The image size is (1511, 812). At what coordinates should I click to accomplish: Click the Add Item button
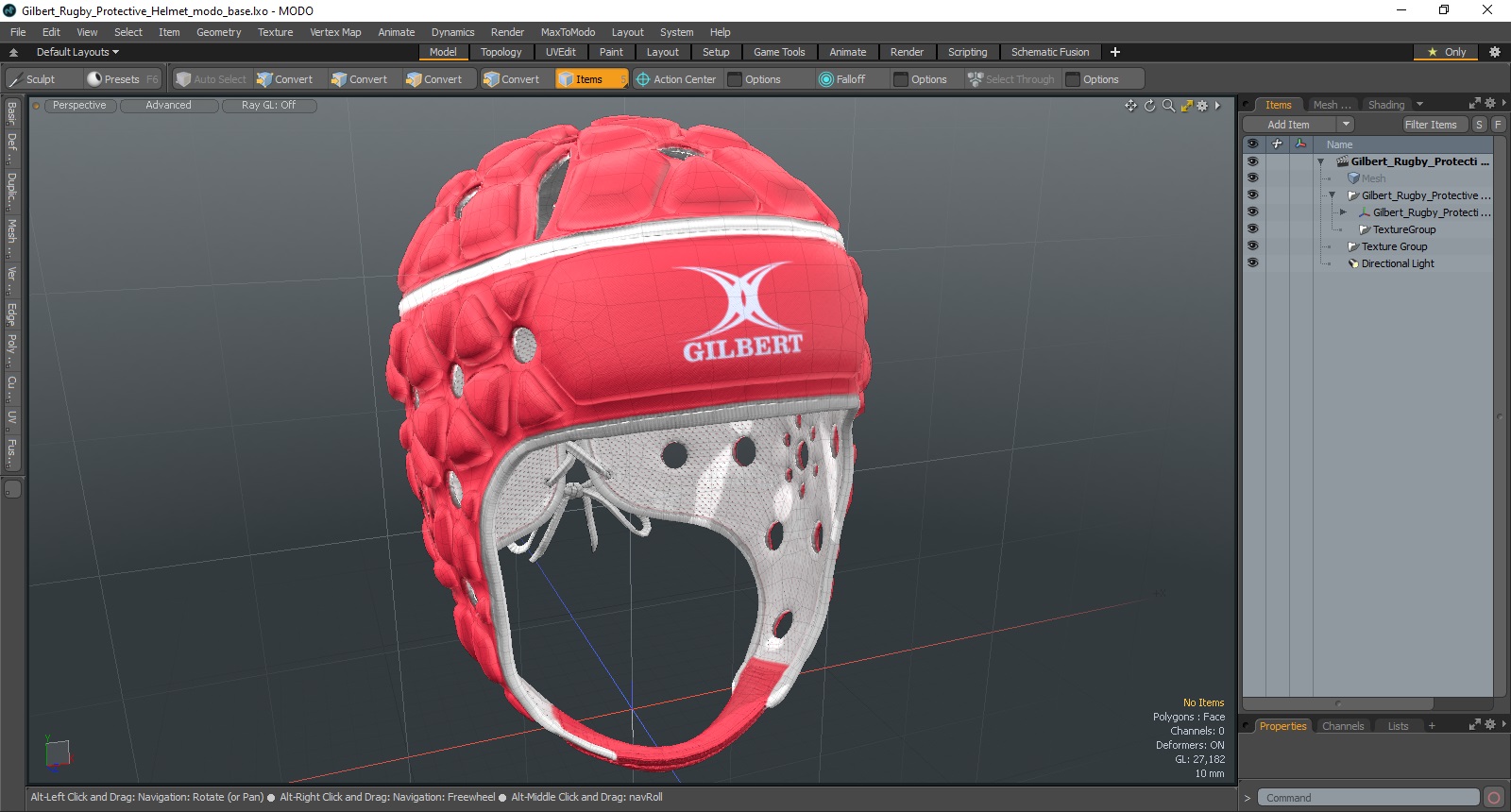1288,125
